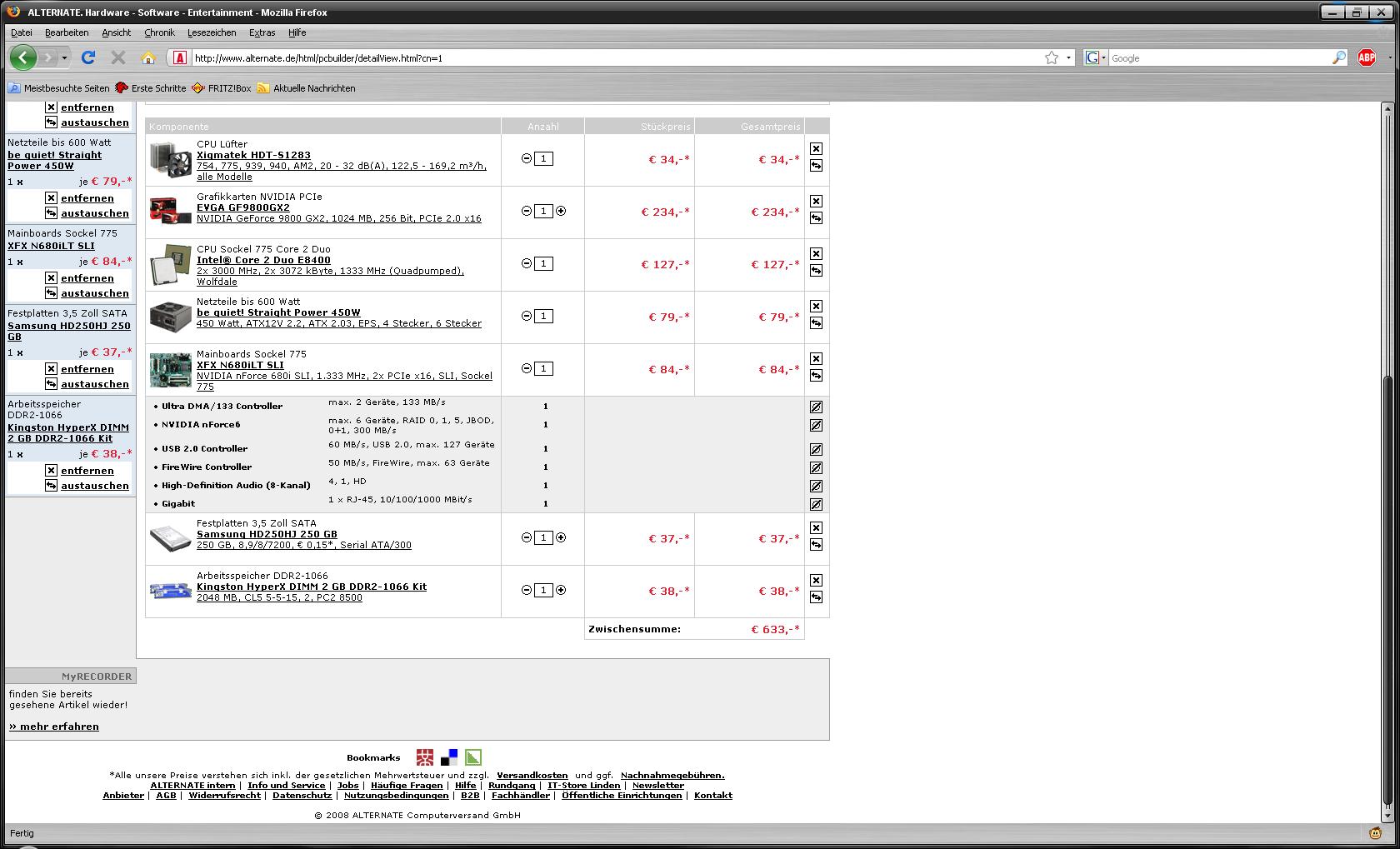Open the Chronik menu
Image resolution: width=1400 pixels, height=849 pixels.
tap(159, 32)
